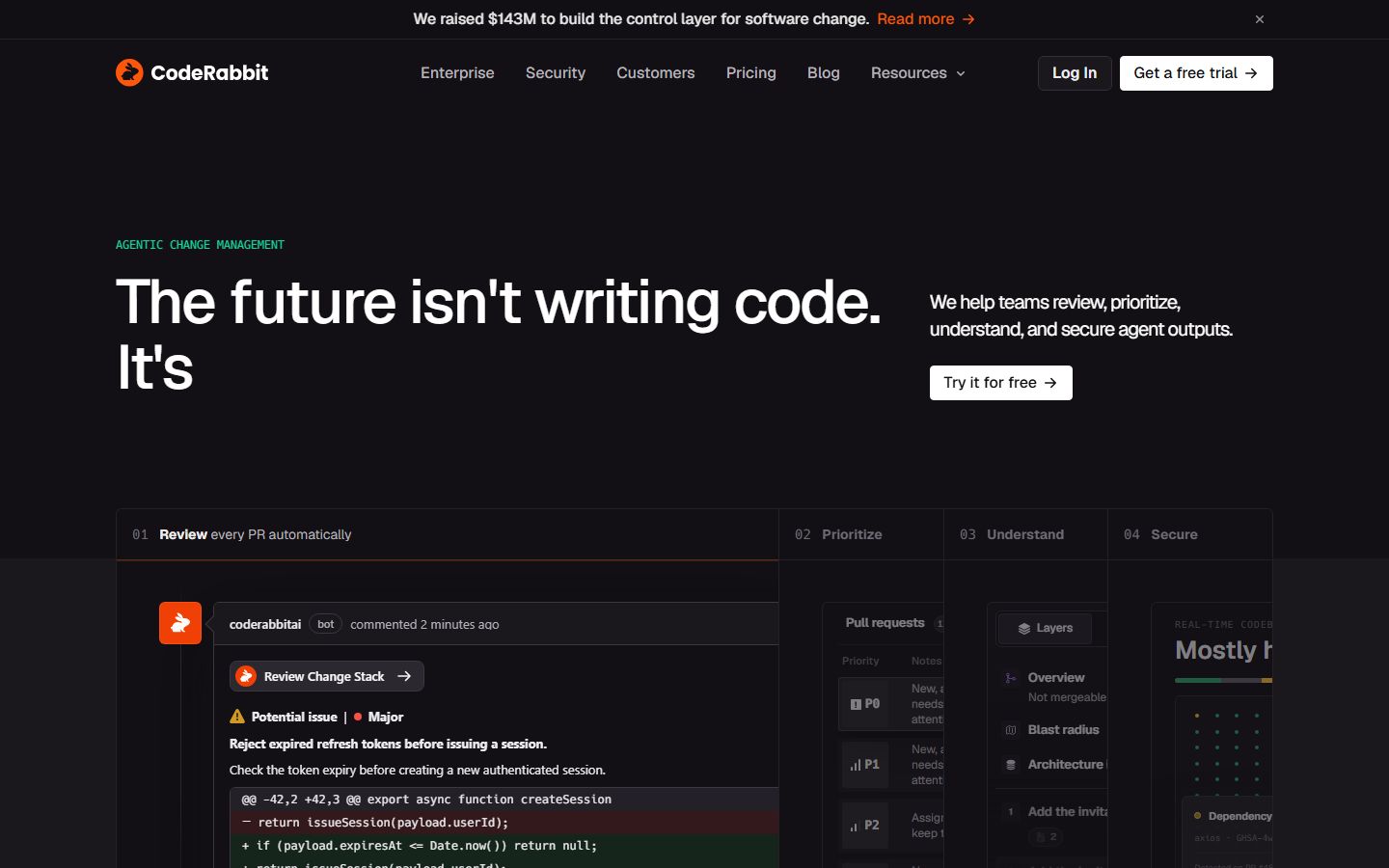Click the Layers button
This screenshot has height=868, width=1389.
click(1045, 628)
